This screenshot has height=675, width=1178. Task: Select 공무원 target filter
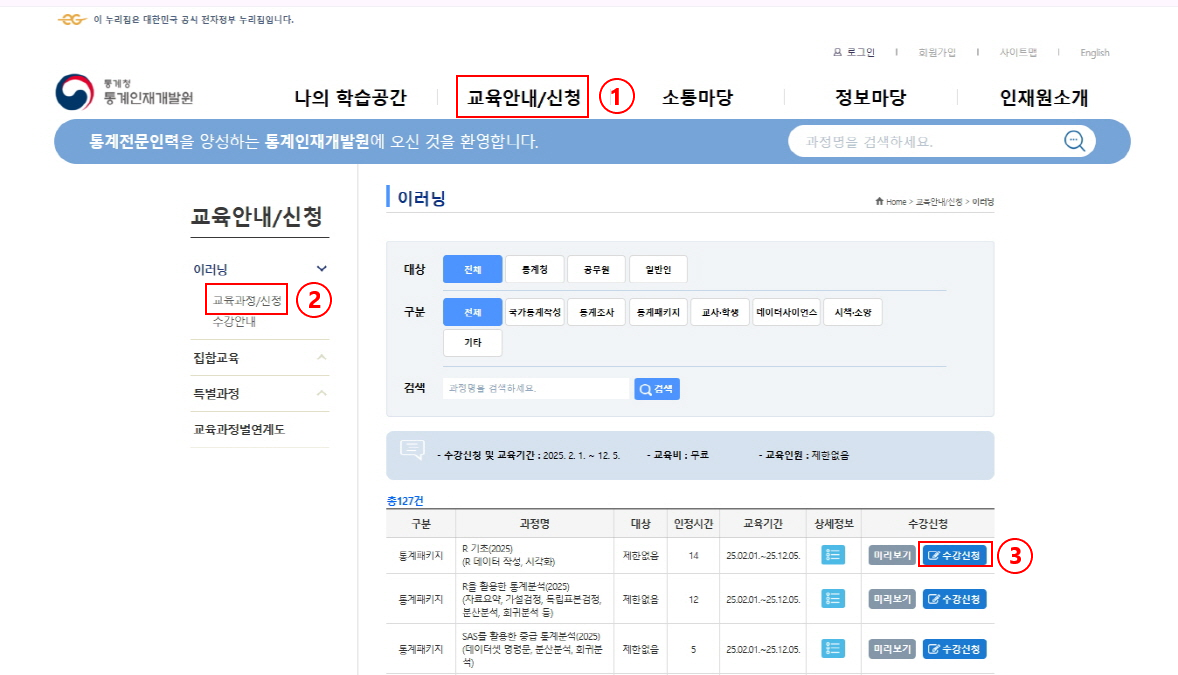pos(597,269)
